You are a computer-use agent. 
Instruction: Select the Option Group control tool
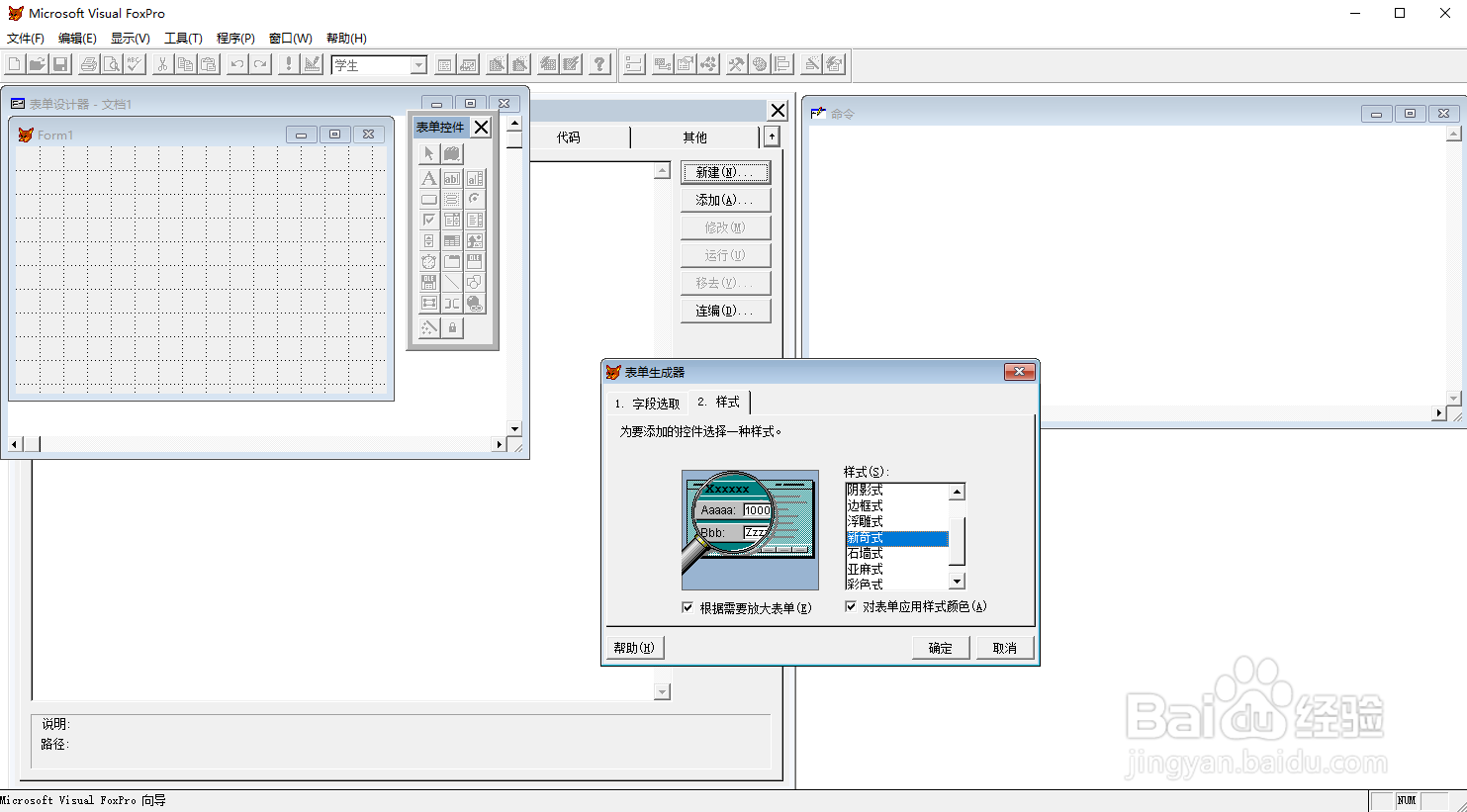click(452, 199)
